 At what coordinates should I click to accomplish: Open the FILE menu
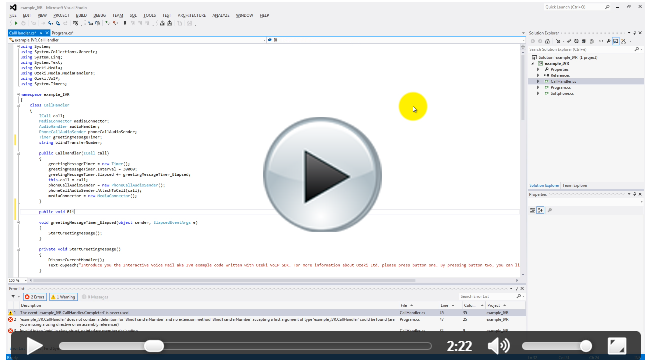point(13,16)
